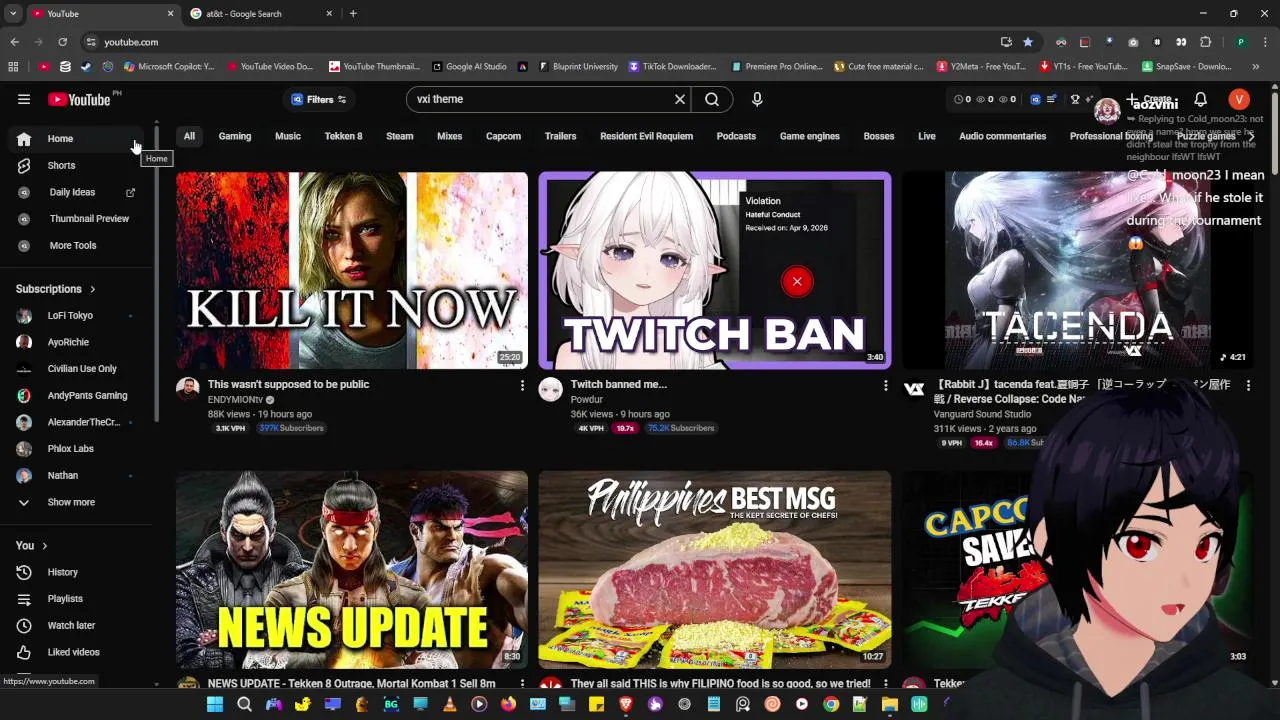
Task: Open Nathan subscription channel
Action: [x=75, y=475]
